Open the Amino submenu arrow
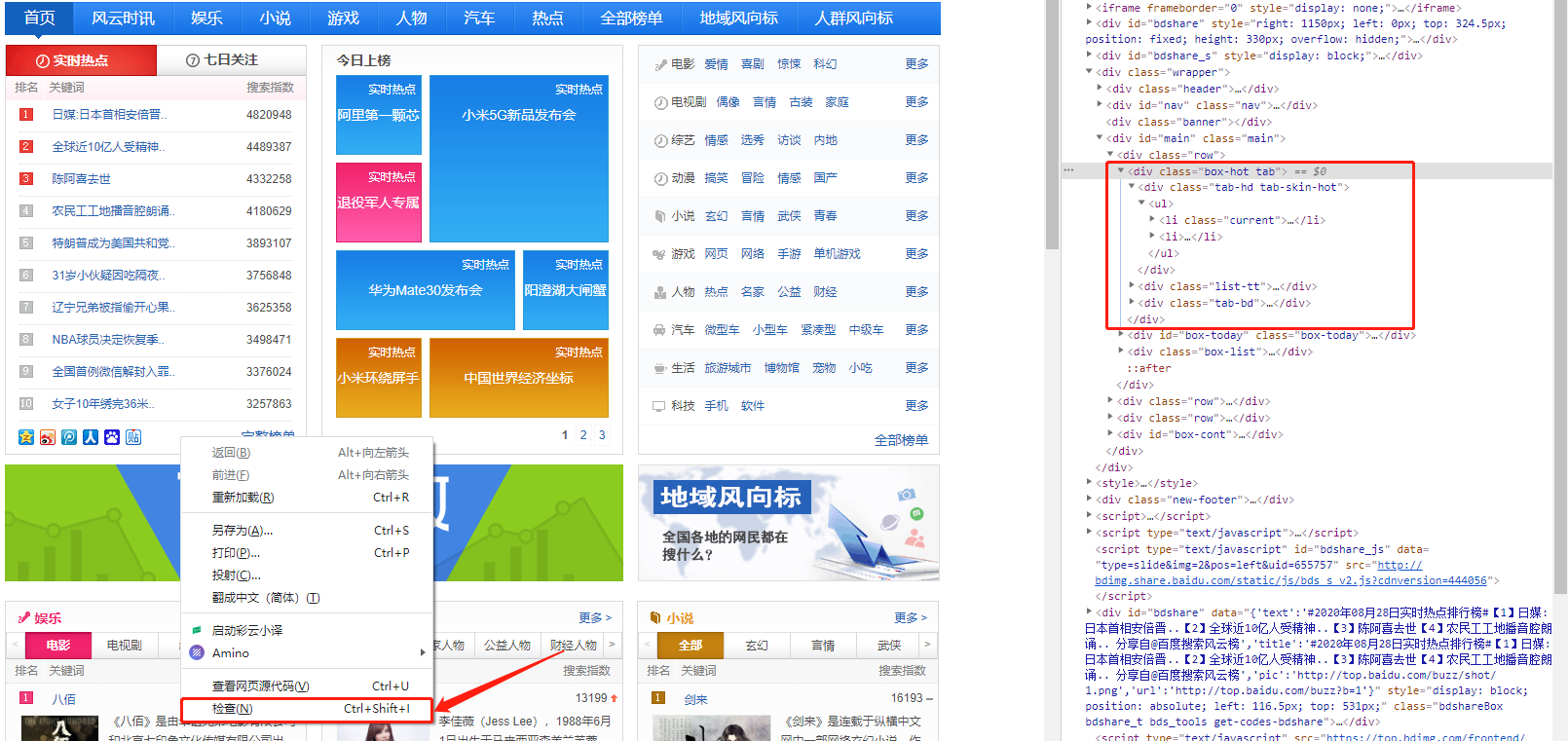This screenshot has height=741, width=1568. click(x=423, y=652)
